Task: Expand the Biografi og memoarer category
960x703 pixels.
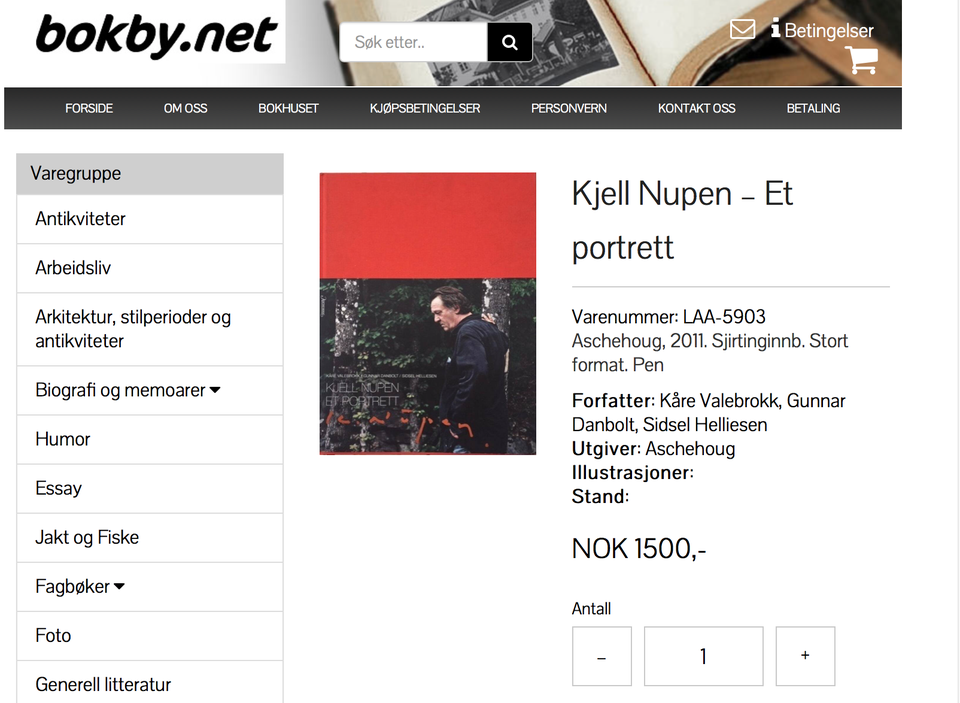Action: pos(215,390)
